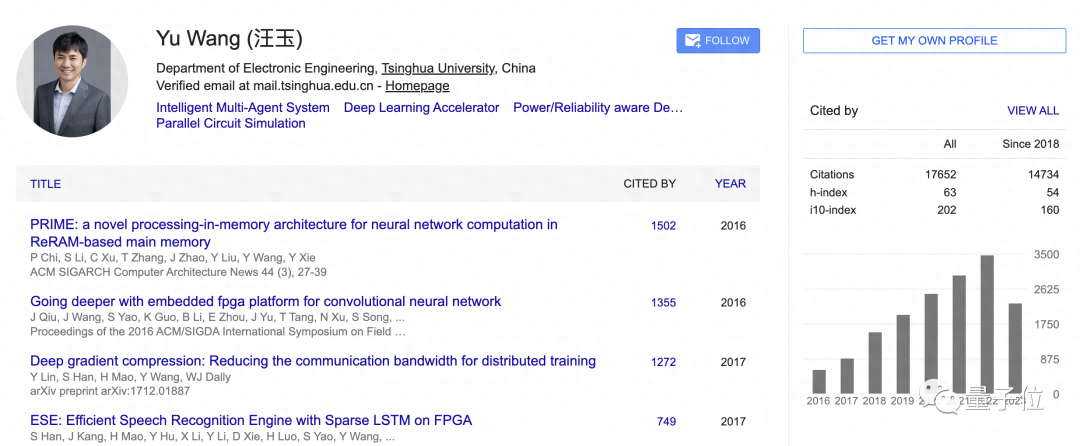Screen dimensions: 1080x446
Task: Open the Tsinghua University affiliation link
Action: pyautogui.click(x=438, y=69)
